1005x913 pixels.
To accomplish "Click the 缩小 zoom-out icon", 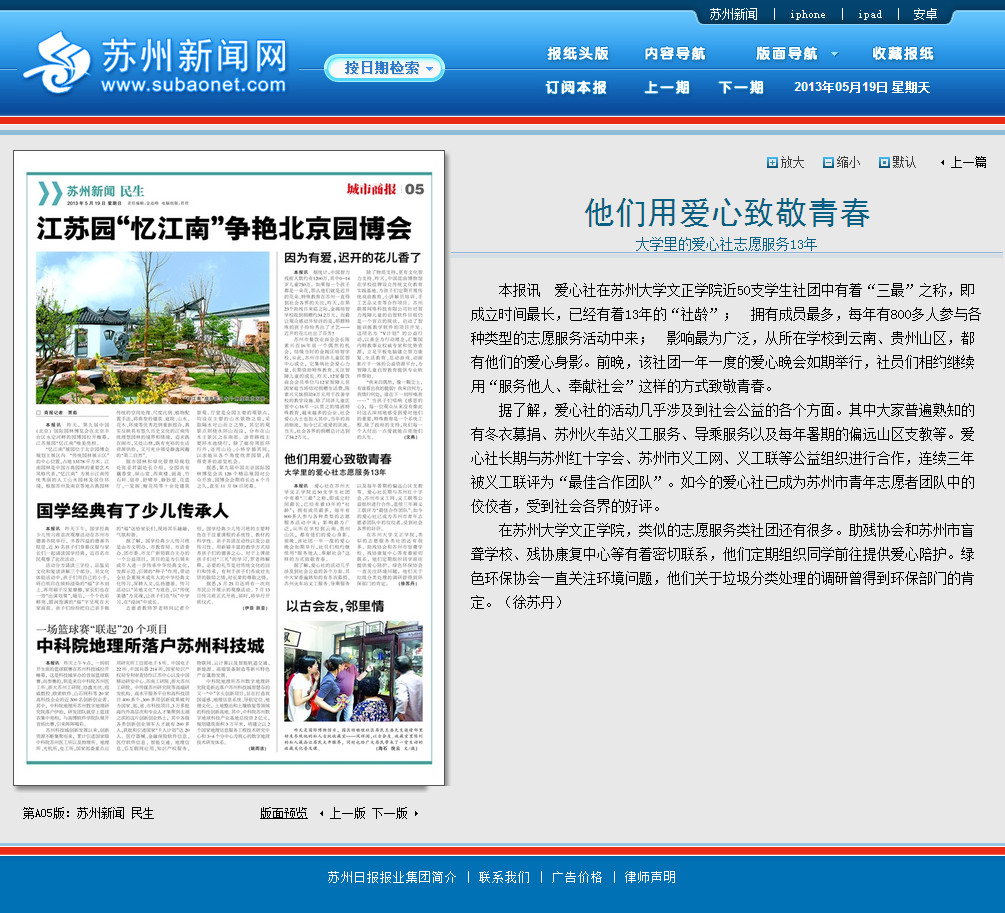I will [x=828, y=163].
